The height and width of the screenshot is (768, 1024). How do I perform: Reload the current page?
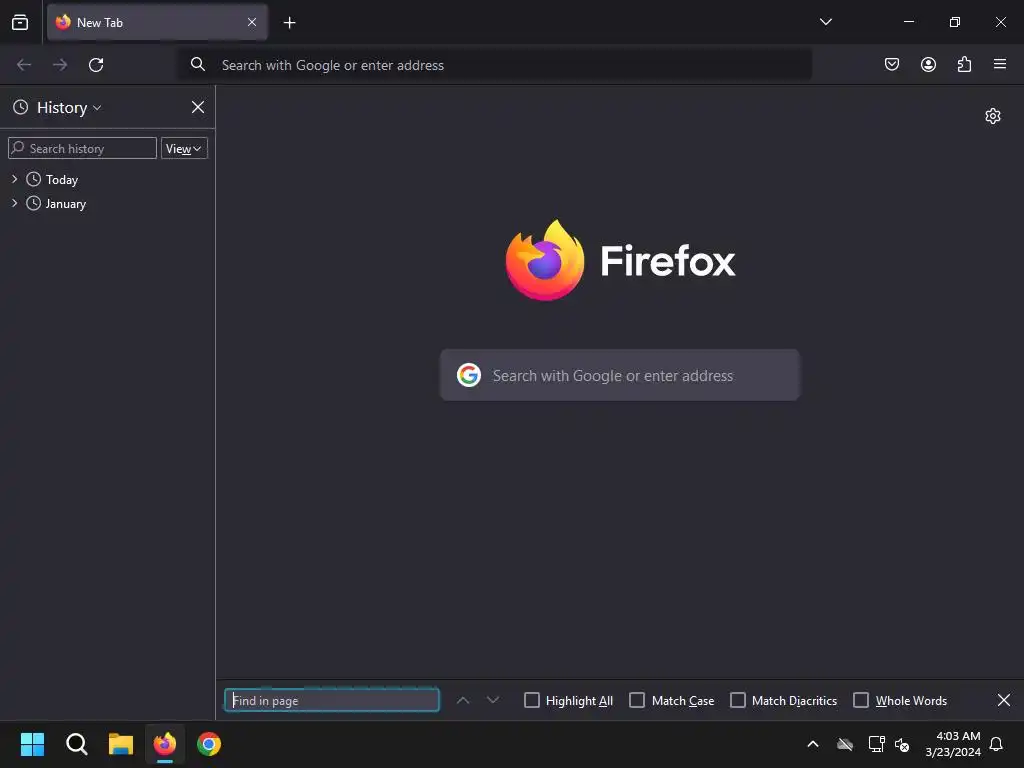coord(96,65)
